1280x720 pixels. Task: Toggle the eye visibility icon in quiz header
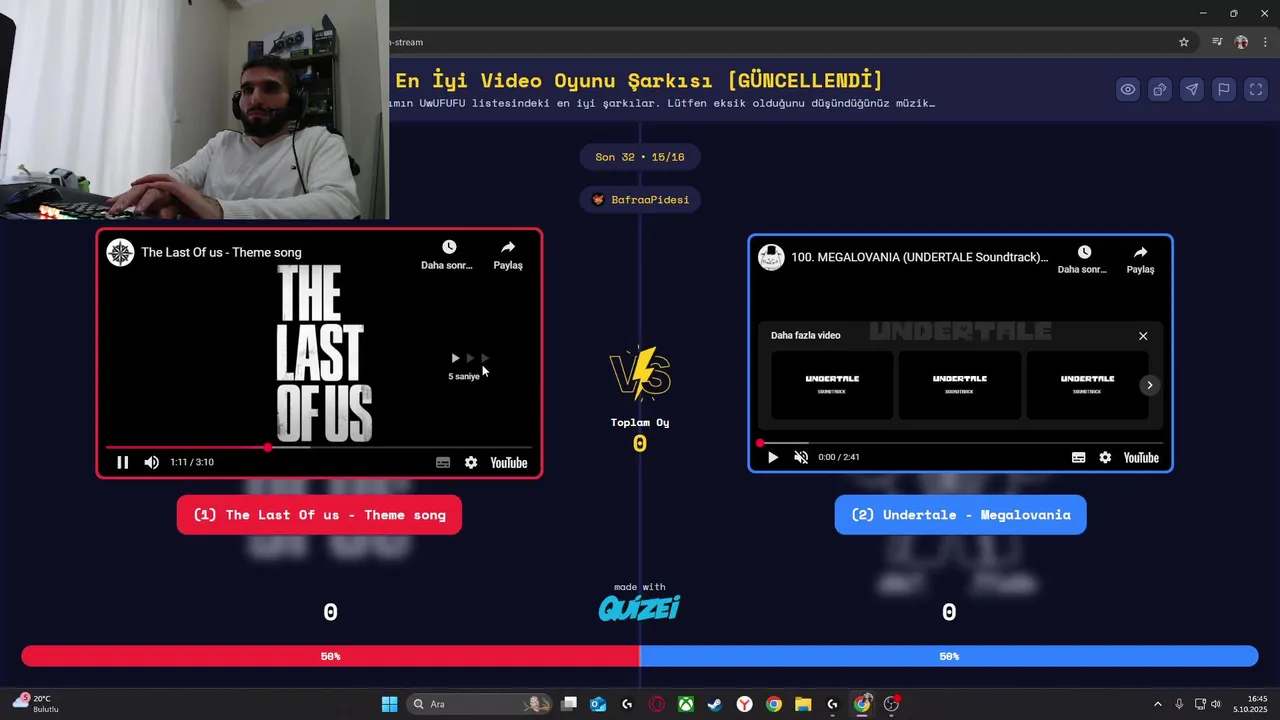tap(1128, 89)
